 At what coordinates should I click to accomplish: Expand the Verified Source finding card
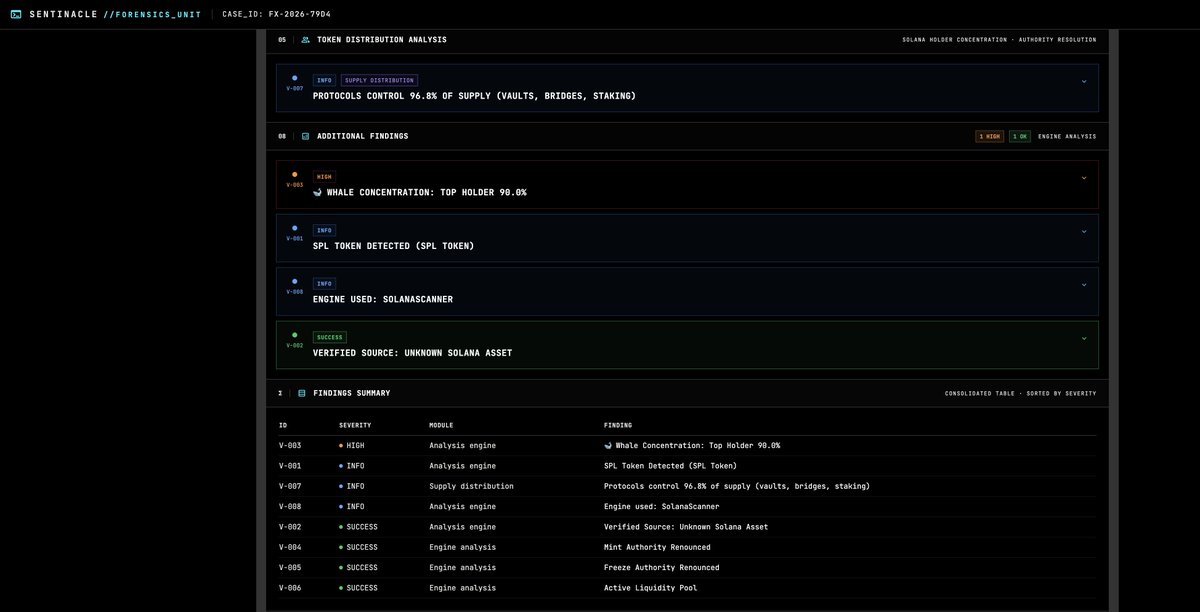coord(1084,338)
